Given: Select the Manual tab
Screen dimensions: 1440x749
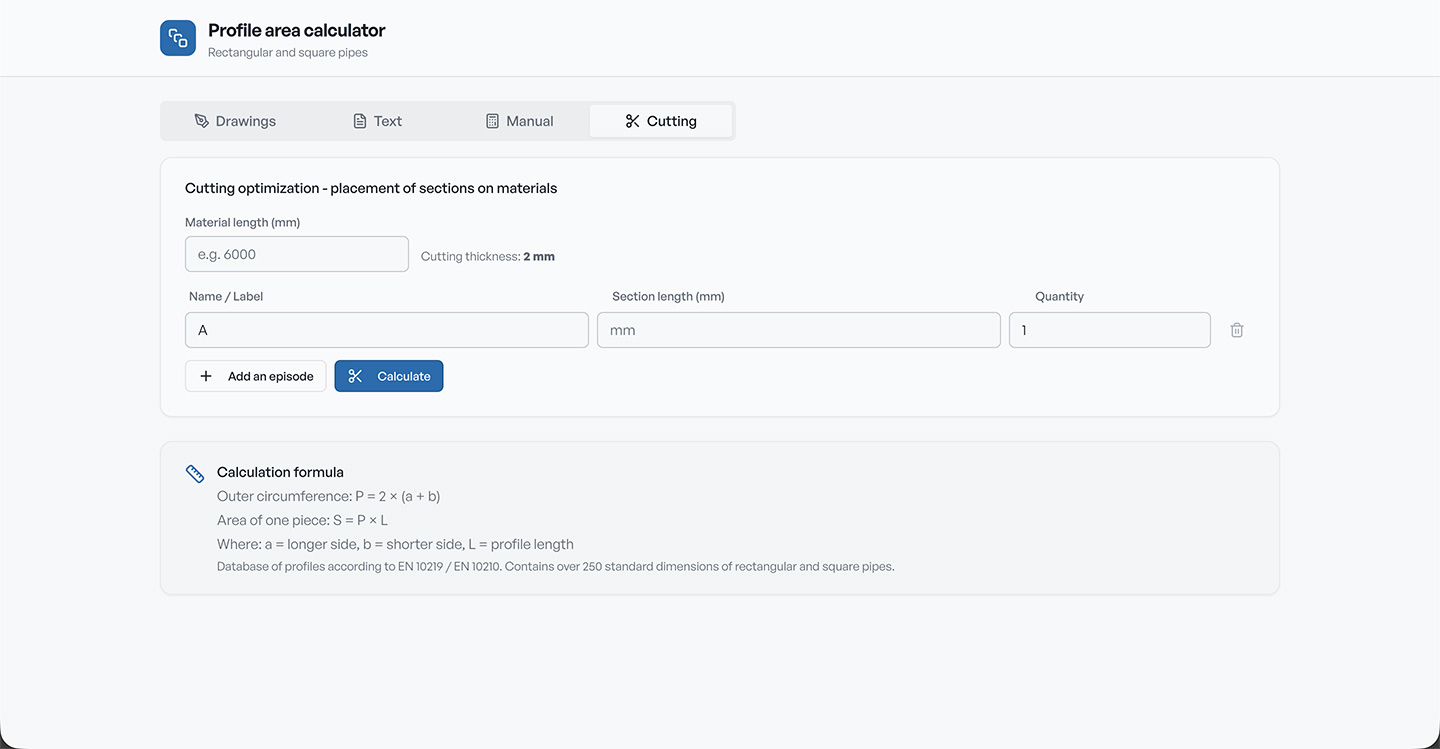Looking at the screenshot, I should click(519, 121).
